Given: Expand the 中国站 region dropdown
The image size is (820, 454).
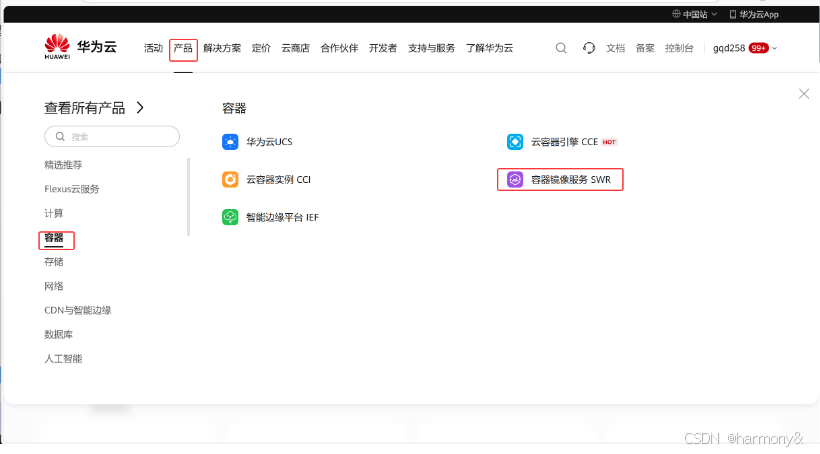Looking at the screenshot, I should (714, 14).
